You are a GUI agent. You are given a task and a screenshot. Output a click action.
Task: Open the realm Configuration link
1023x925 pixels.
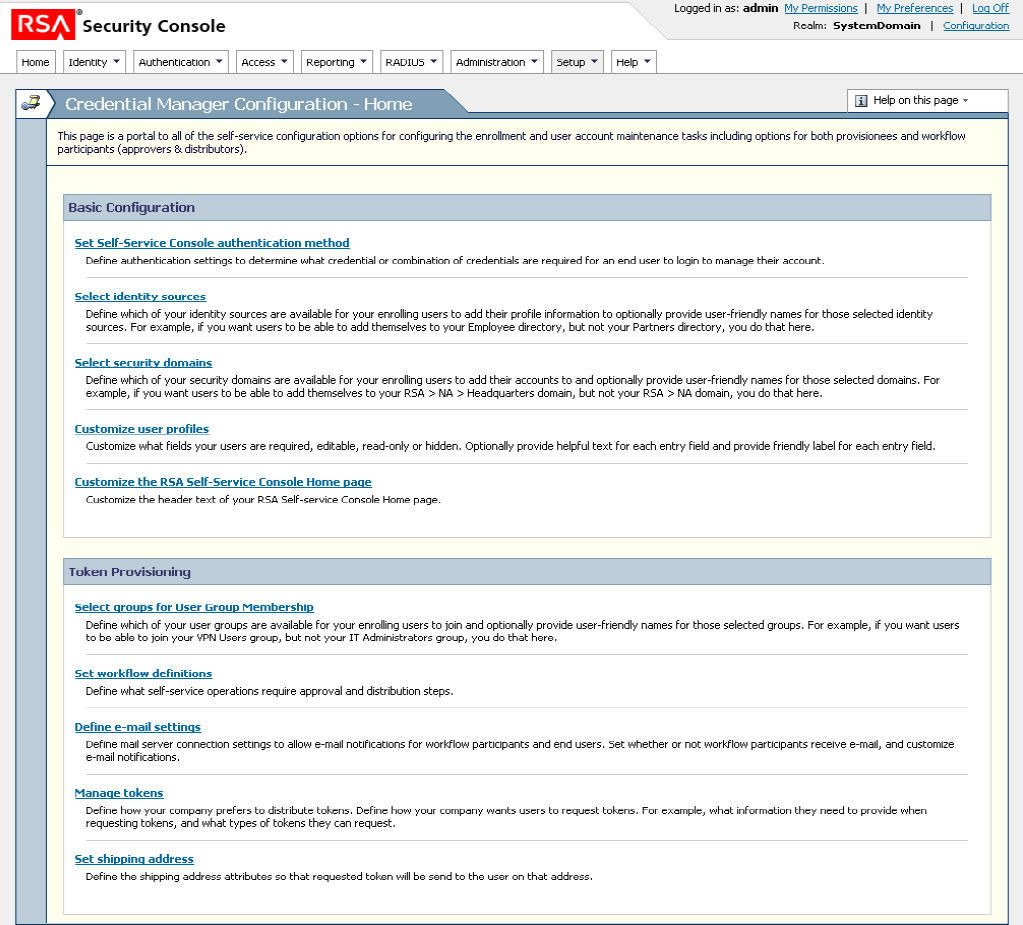coord(976,25)
